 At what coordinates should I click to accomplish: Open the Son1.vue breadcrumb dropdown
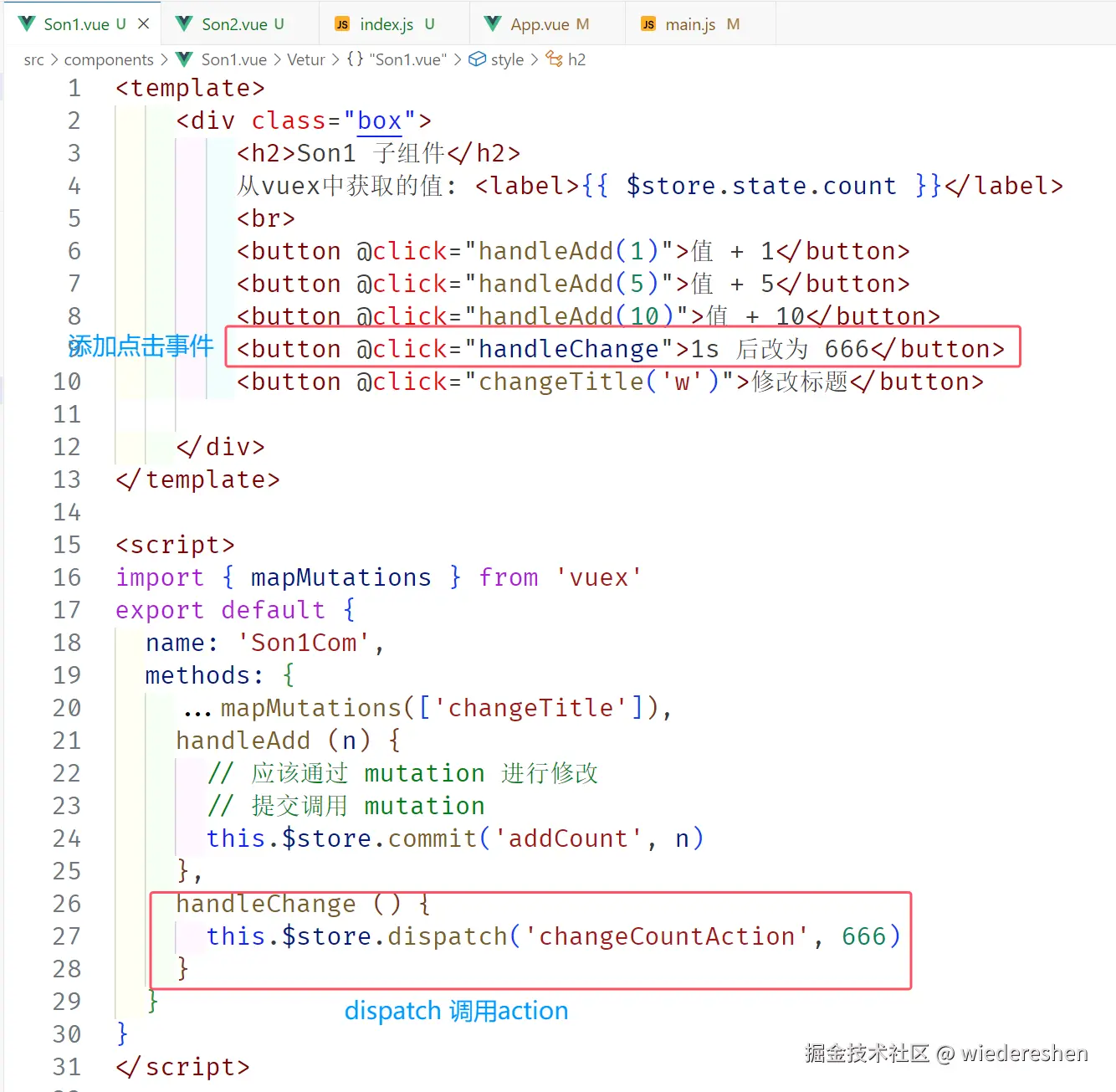point(234,59)
